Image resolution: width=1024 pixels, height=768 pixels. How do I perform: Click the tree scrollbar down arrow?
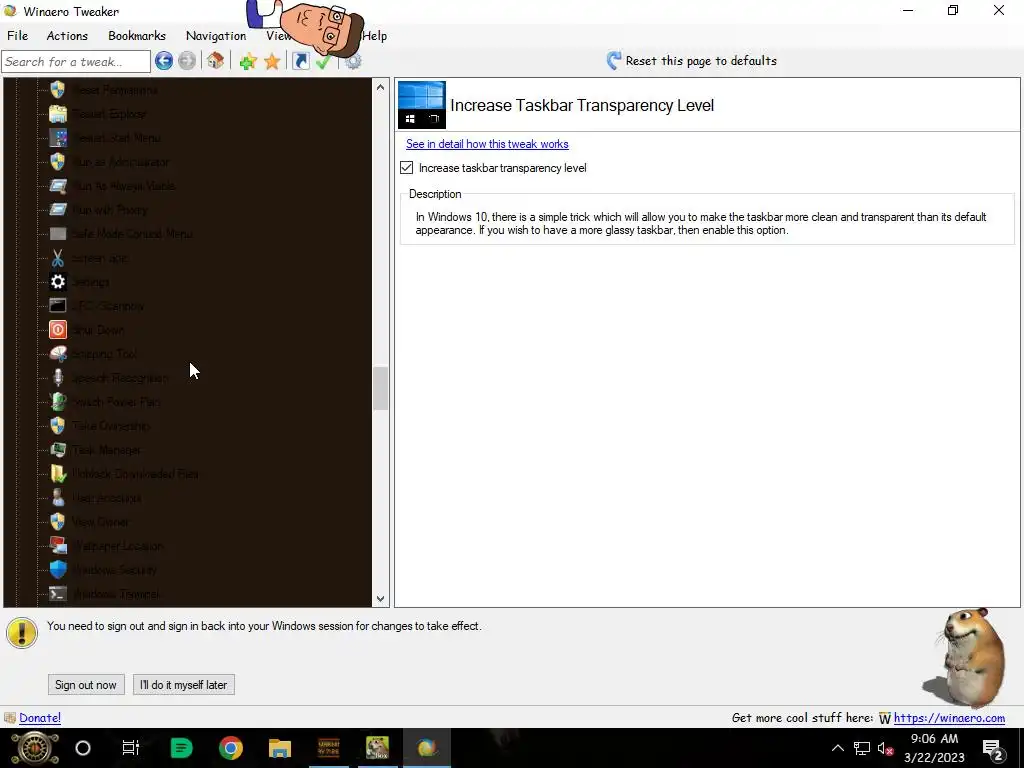click(381, 598)
